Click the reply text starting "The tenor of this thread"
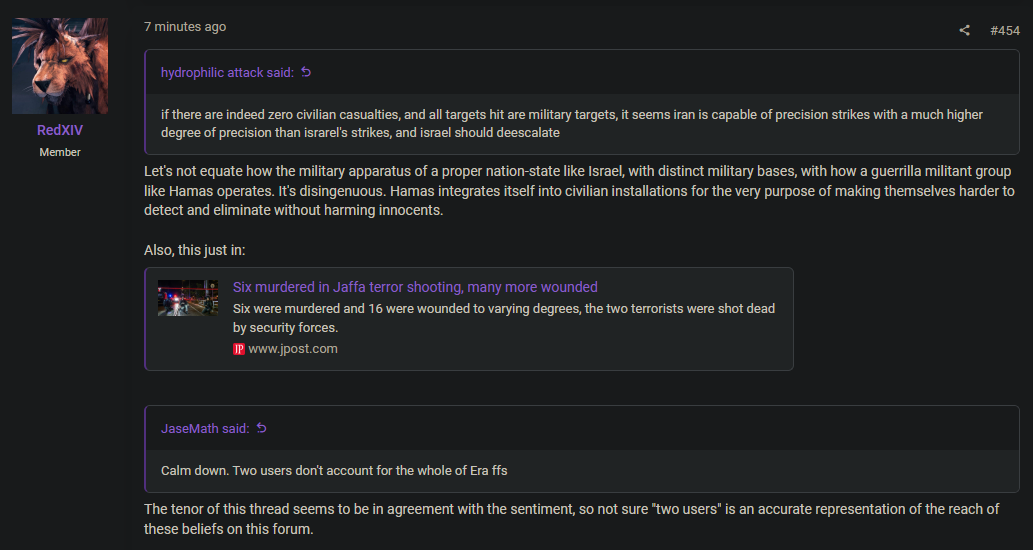Image resolution: width=1033 pixels, height=550 pixels. 571,519
